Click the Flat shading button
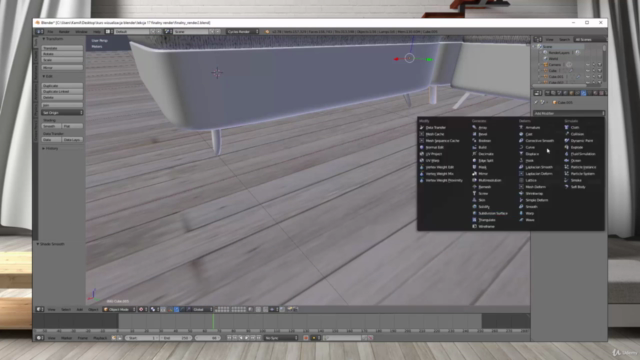Viewport: 640px width, 360px height. coord(73,126)
